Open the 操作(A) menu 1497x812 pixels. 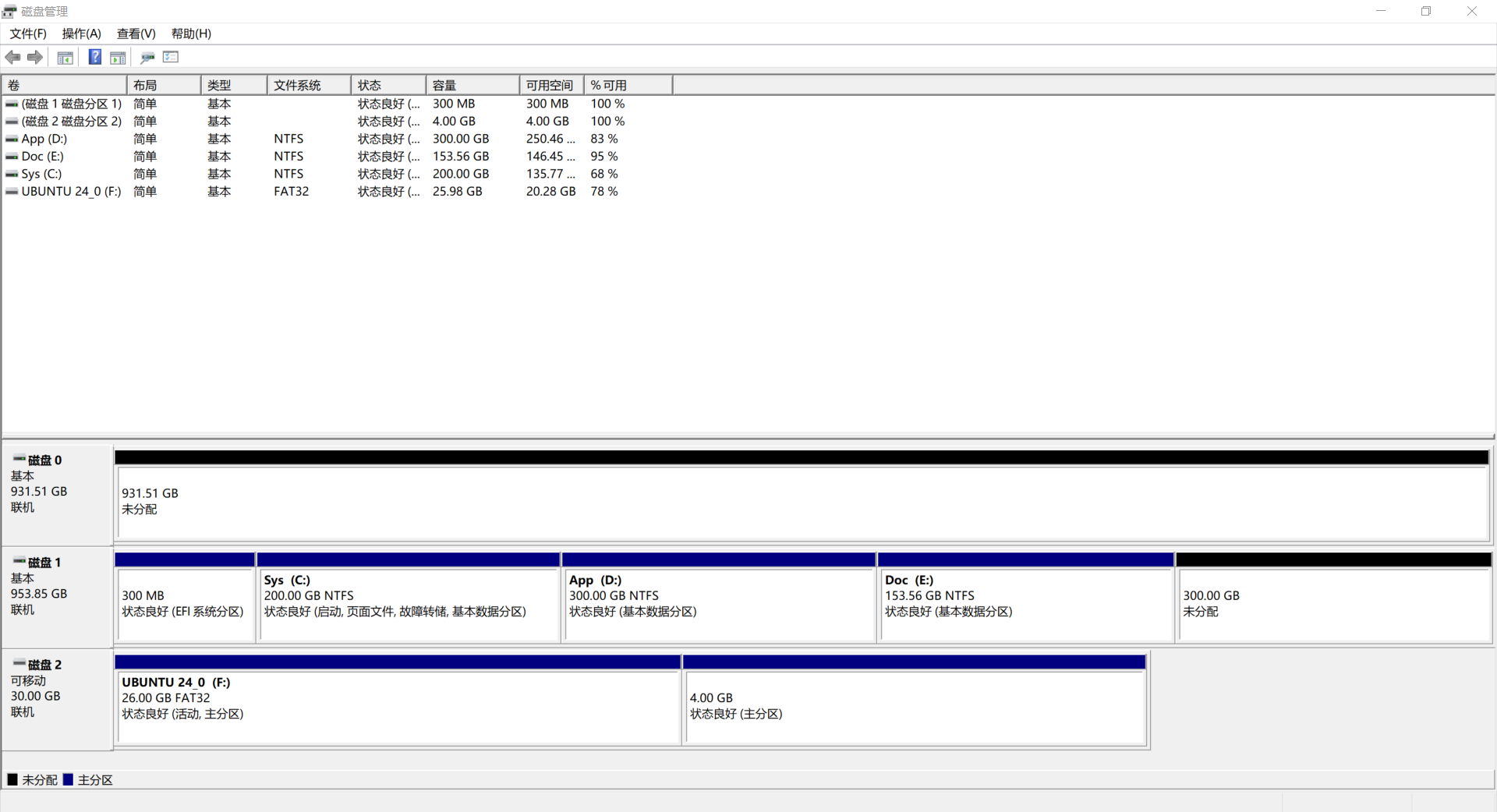[81, 34]
